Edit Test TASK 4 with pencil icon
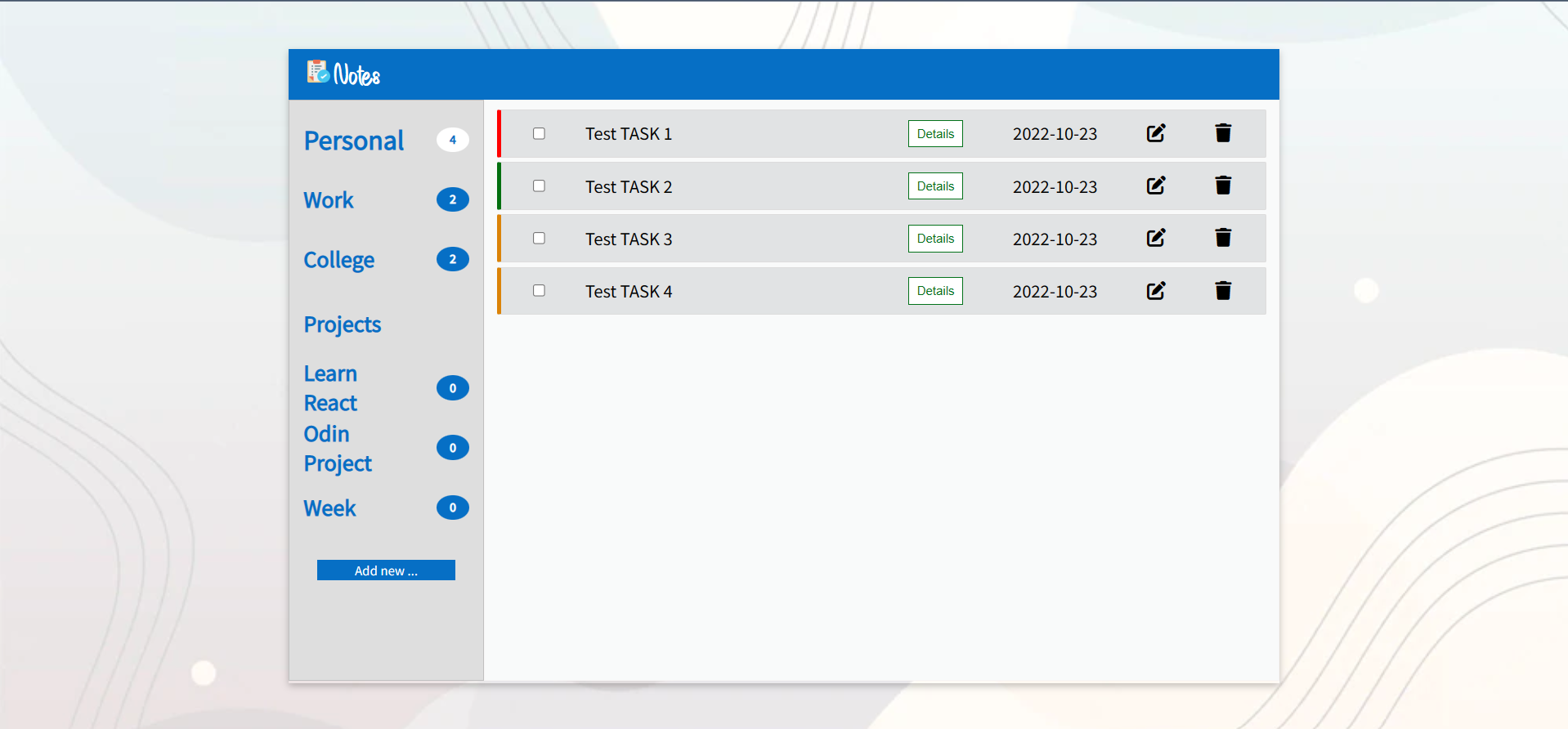 coord(1156,291)
